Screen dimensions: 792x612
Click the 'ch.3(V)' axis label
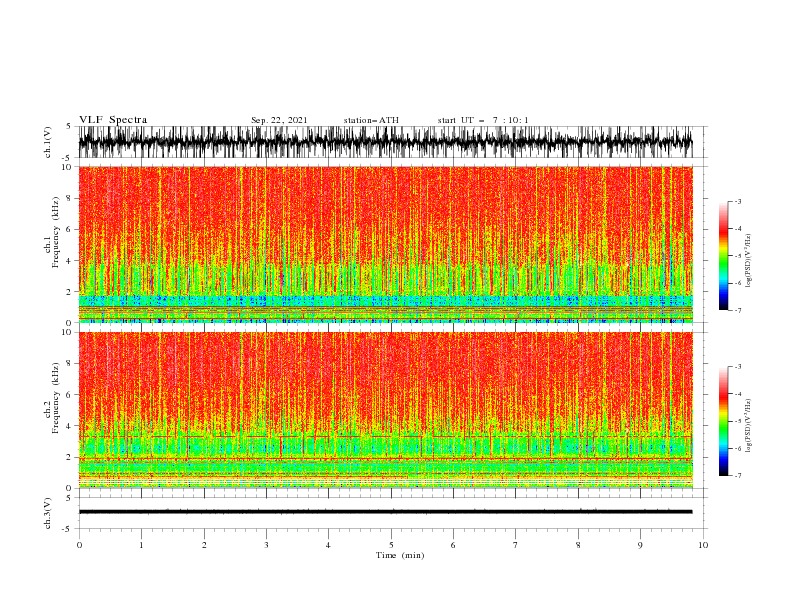coord(48,513)
